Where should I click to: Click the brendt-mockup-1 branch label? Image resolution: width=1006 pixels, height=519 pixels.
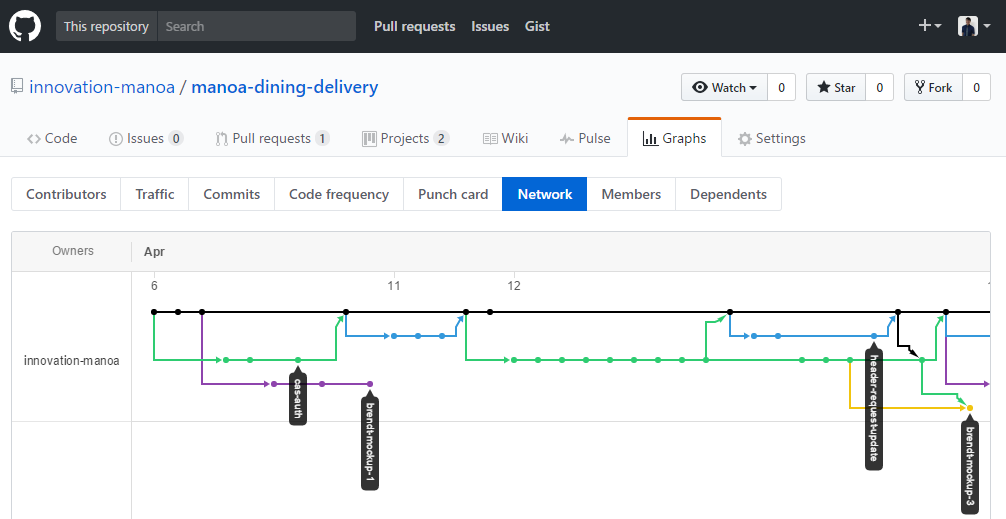(x=370, y=443)
